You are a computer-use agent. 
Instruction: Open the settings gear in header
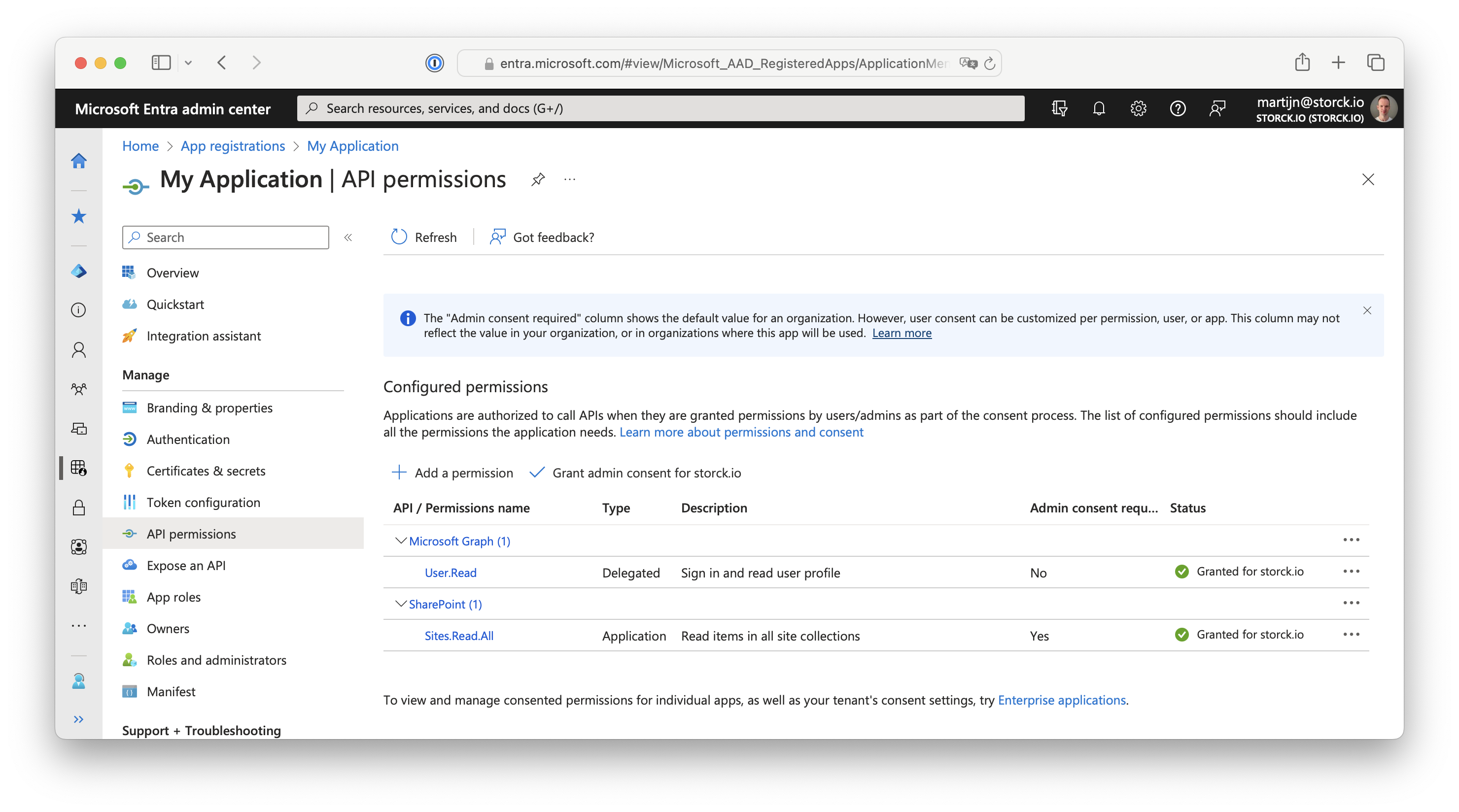click(1138, 108)
